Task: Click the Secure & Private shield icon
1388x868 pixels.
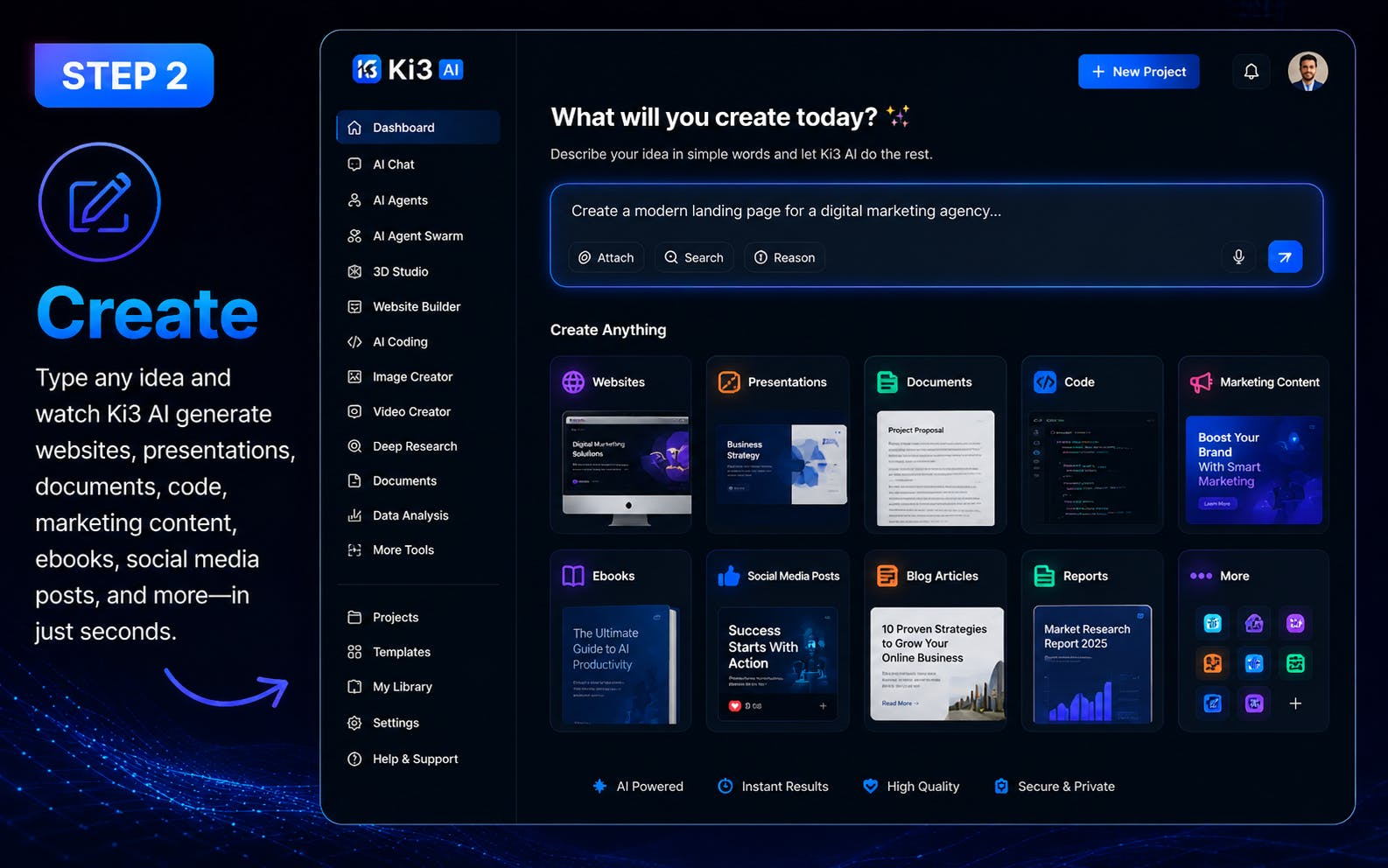Action: tap(1001, 786)
